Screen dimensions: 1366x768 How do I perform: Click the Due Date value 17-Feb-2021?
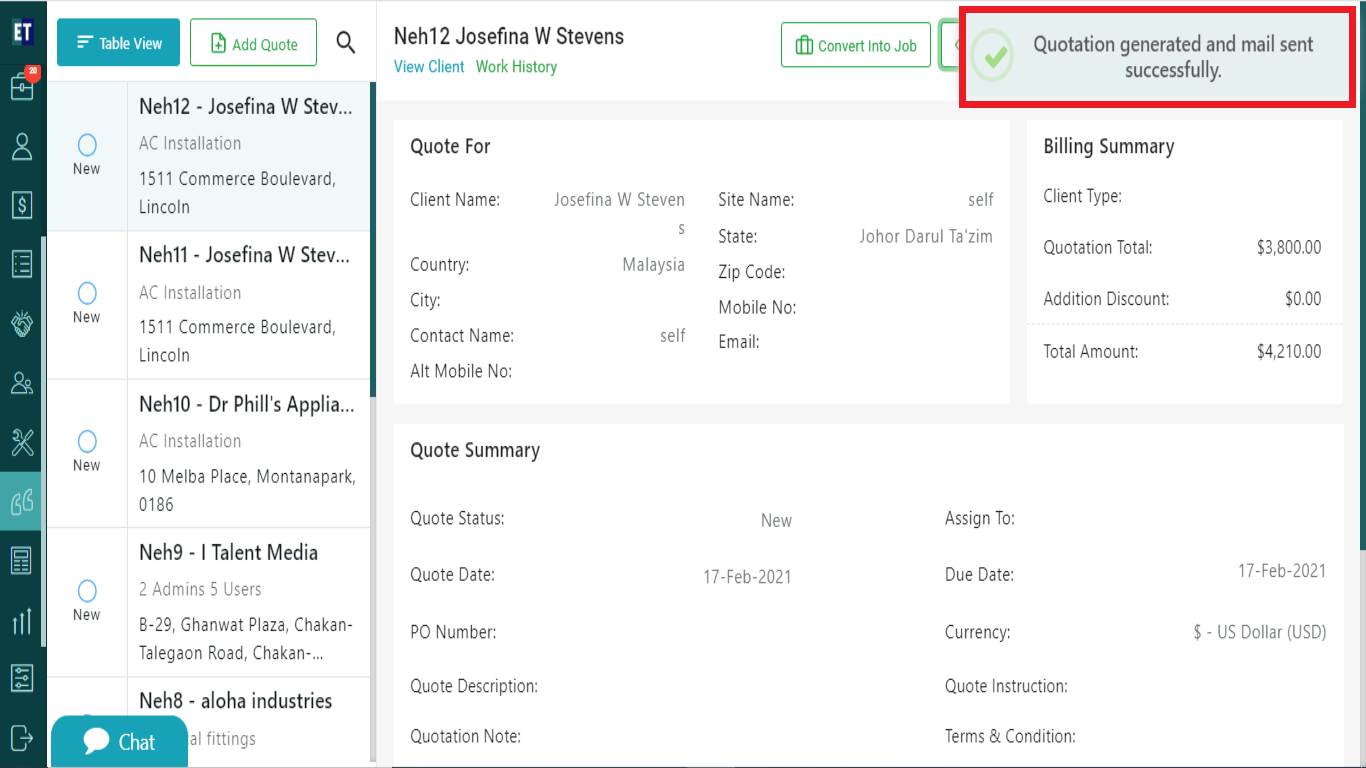[1282, 571]
